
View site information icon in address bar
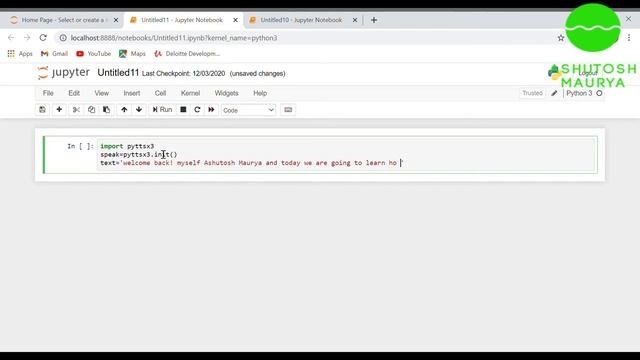coord(63,38)
